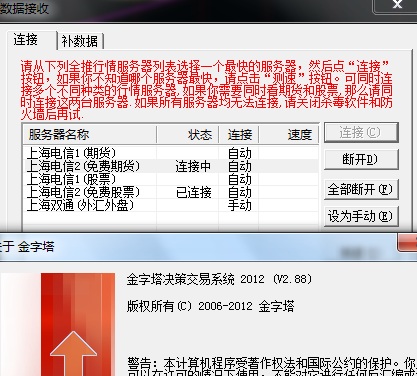
Task: Click the 速度 column header
Action: click(289, 135)
